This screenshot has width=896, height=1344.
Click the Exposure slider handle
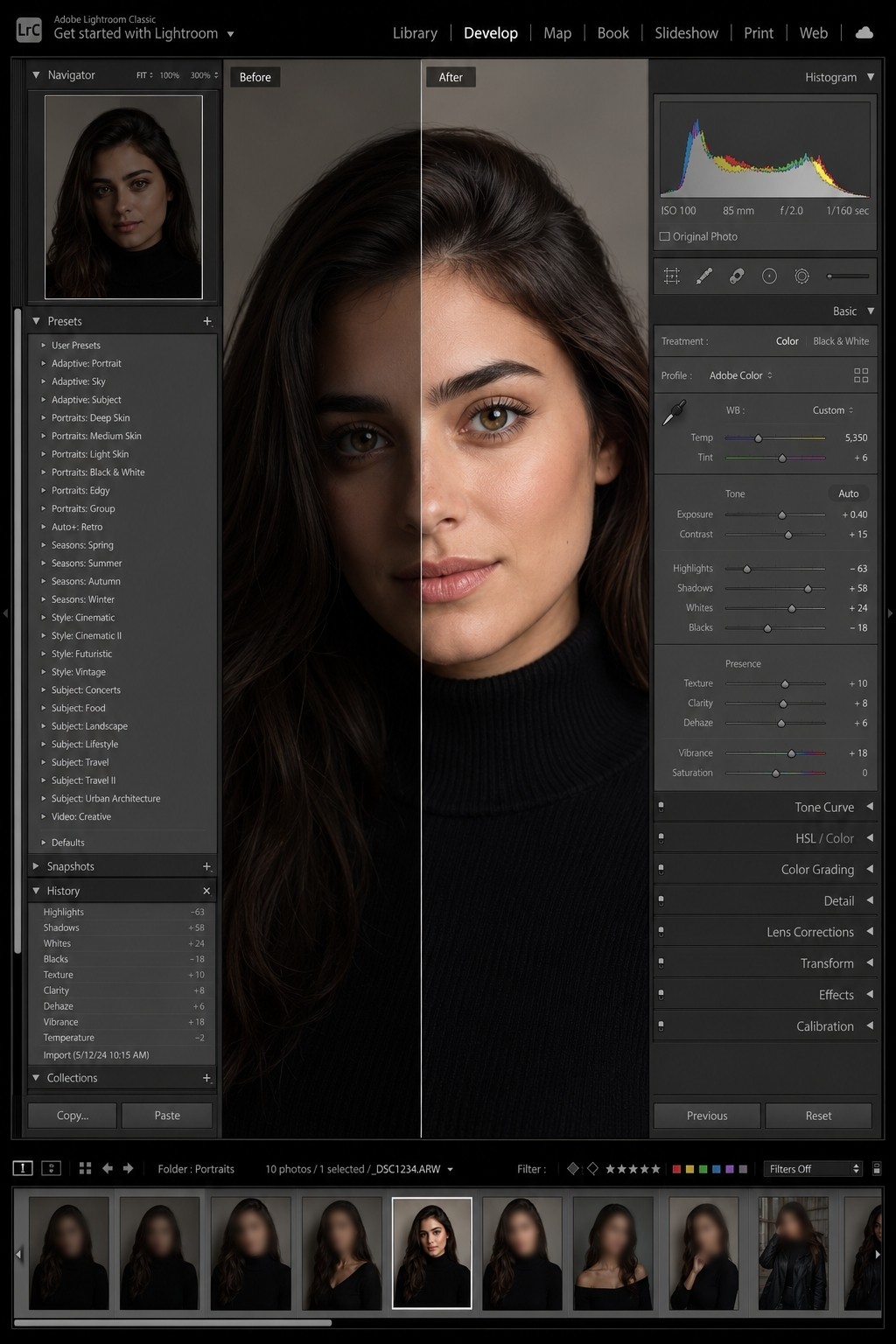tap(782, 515)
